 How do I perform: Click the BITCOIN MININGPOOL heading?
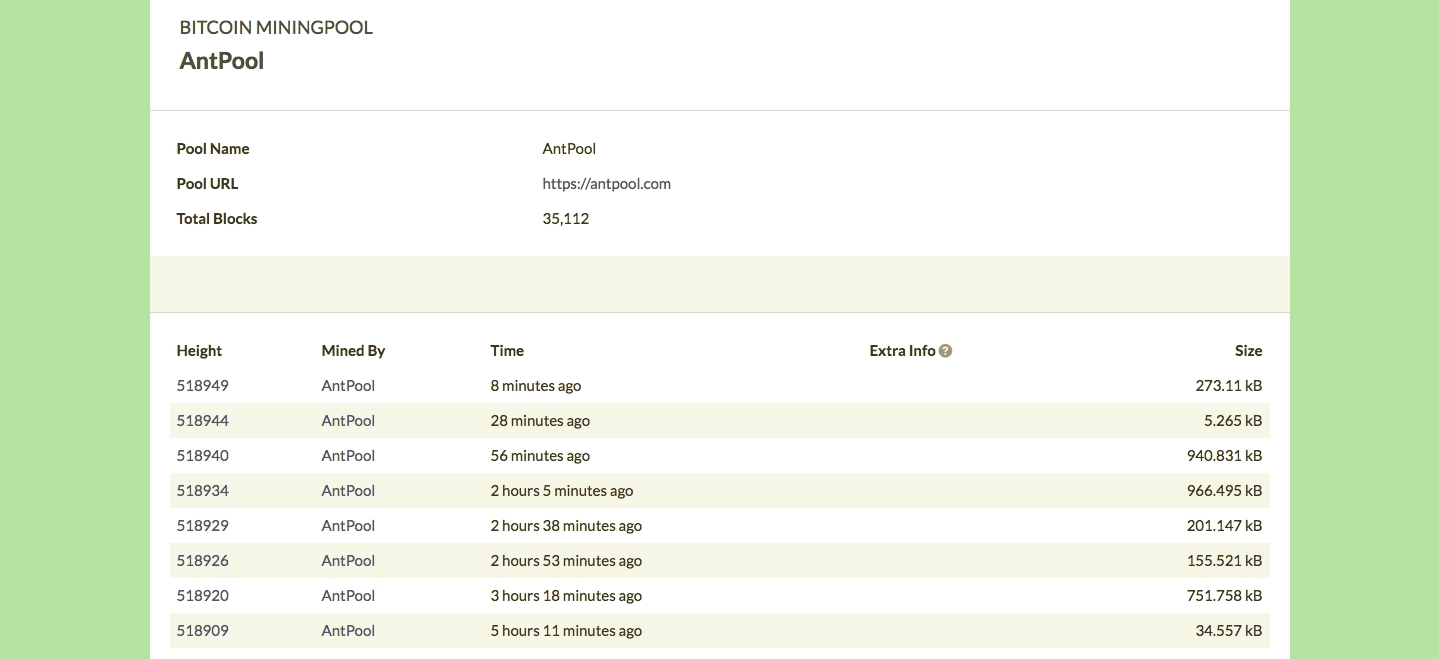coord(276,28)
